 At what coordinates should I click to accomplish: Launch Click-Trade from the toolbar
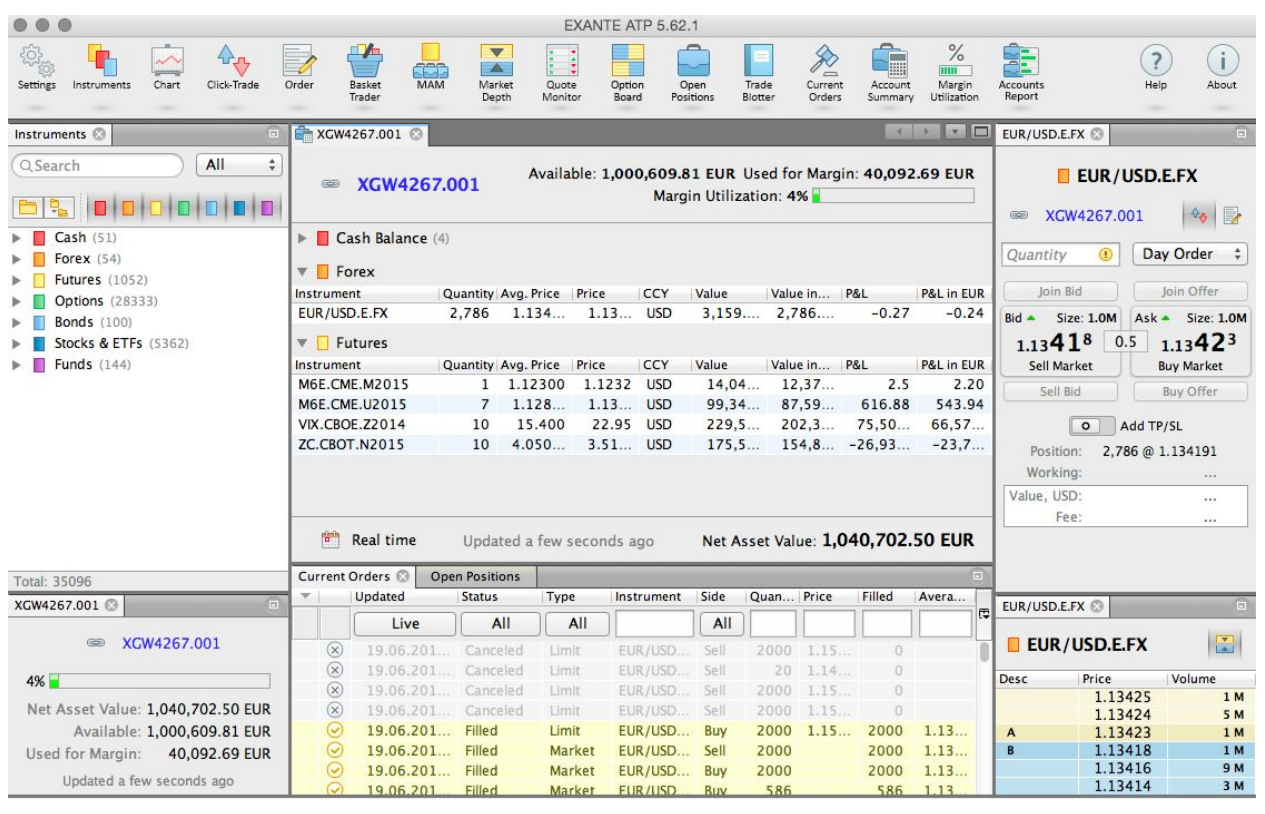(233, 68)
